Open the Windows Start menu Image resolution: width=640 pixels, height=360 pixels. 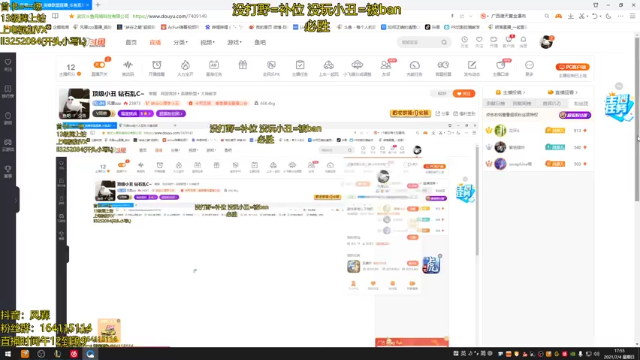[x=8, y=354]
